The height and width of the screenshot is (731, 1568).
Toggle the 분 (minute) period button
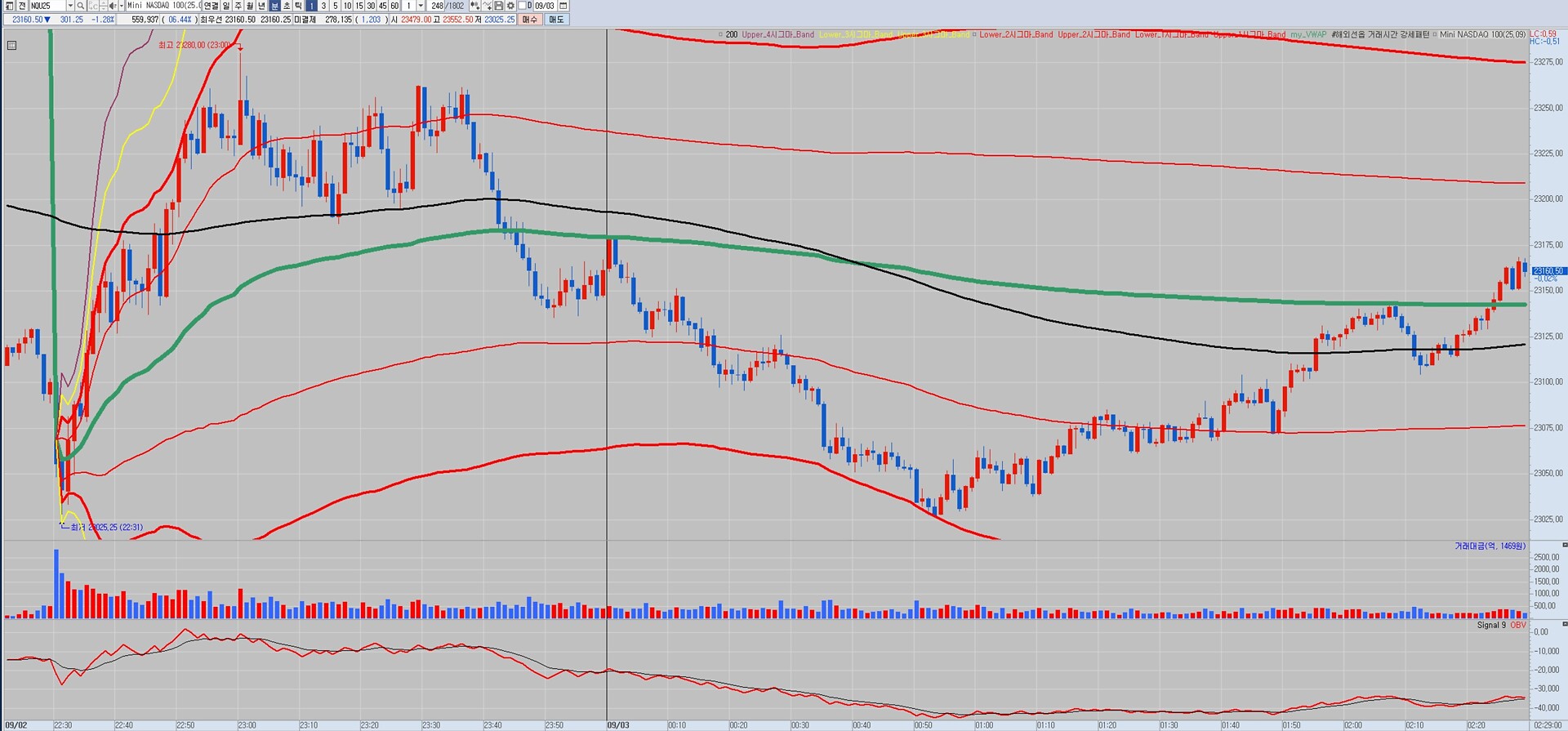click(x=274, y=6)
